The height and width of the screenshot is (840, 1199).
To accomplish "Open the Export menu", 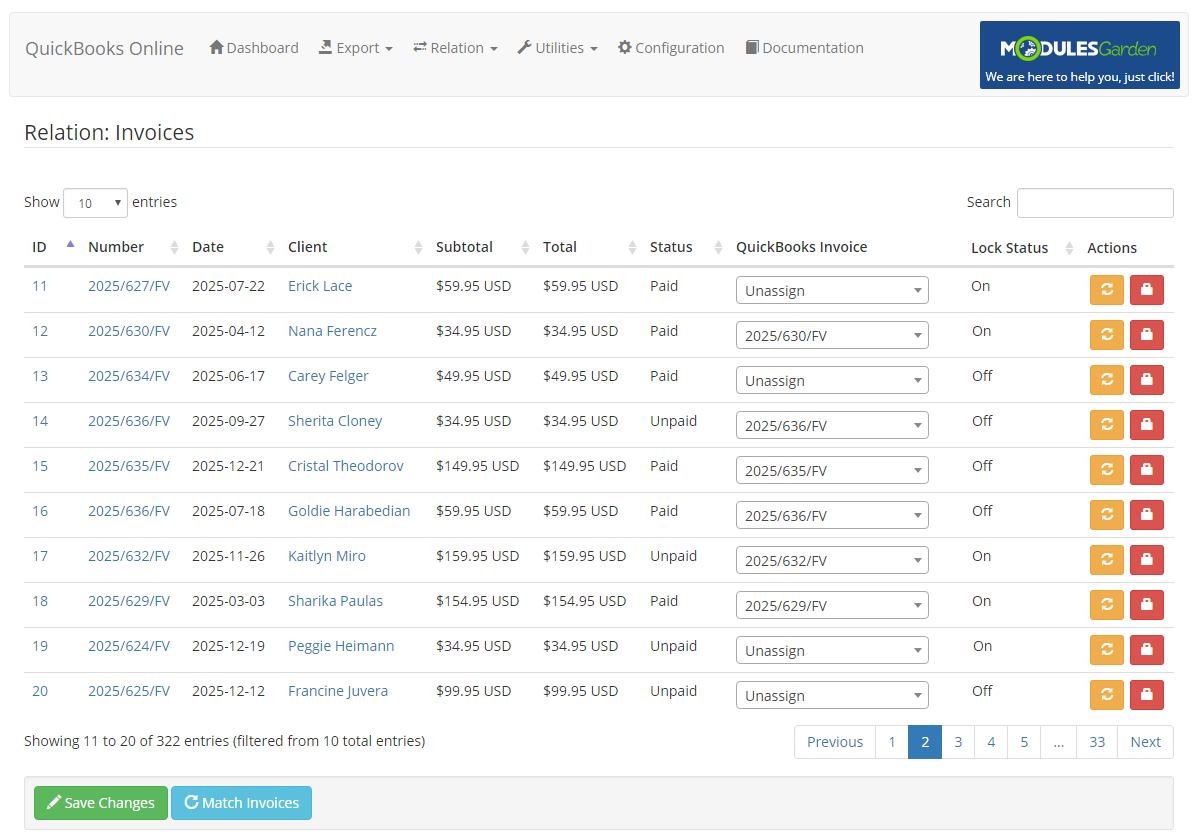I will pos(355,46).
